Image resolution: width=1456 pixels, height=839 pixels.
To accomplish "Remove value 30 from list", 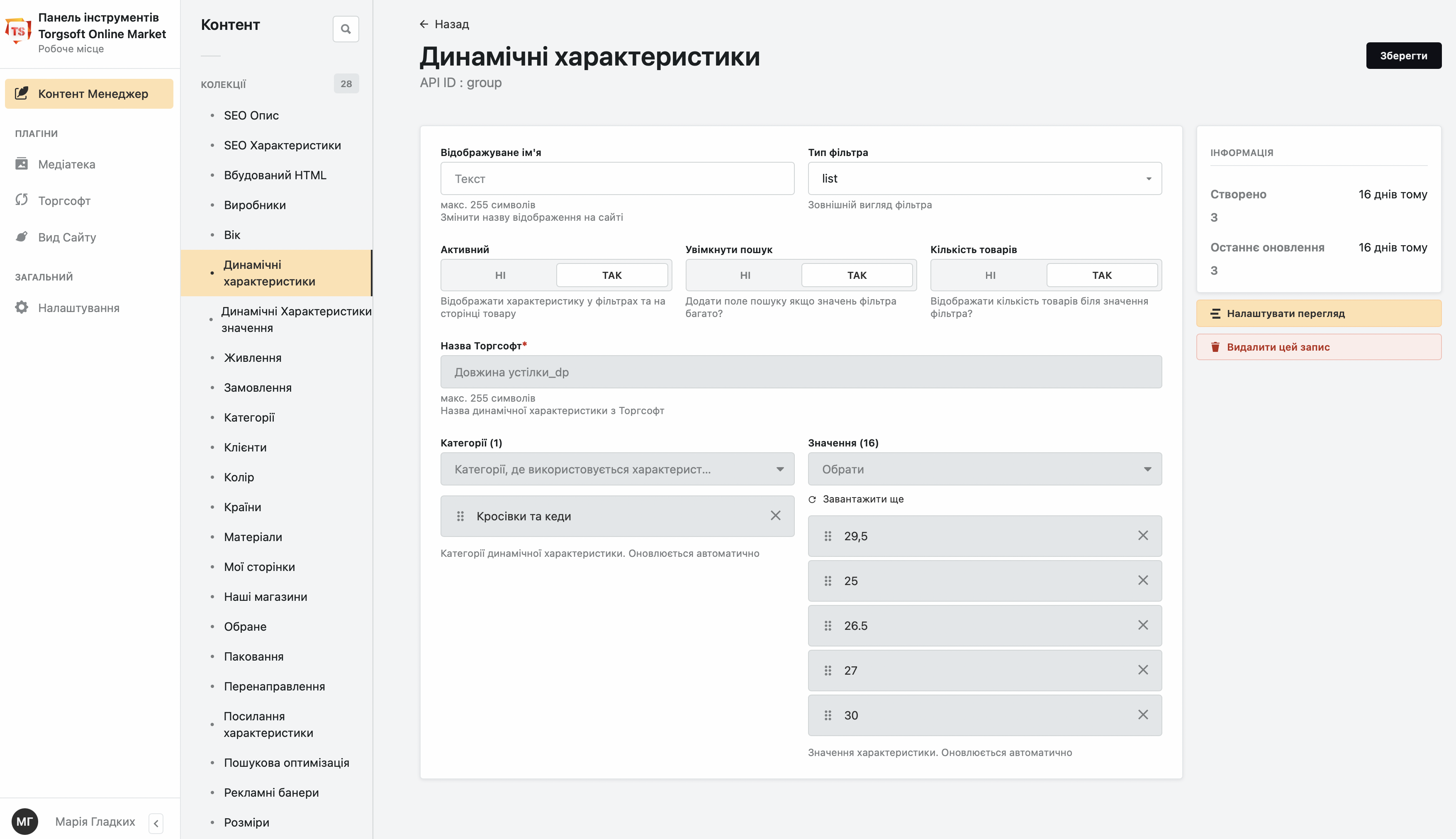I will click(x=1143, y=715).
